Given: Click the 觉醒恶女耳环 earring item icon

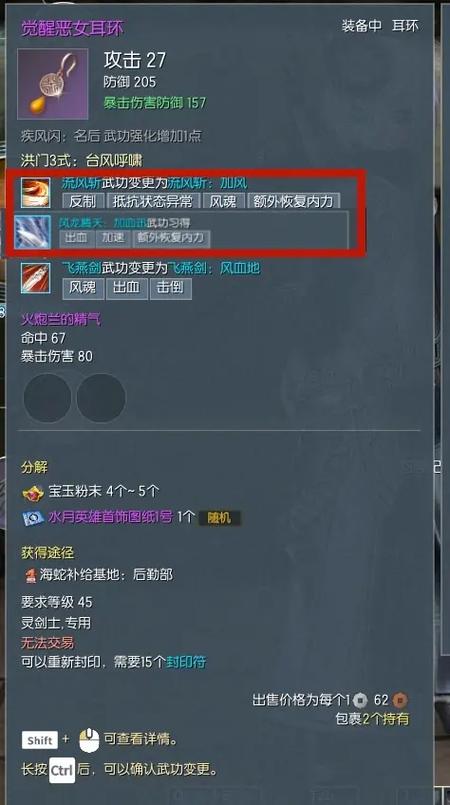Looking at the screenshot, I should 53,84.
